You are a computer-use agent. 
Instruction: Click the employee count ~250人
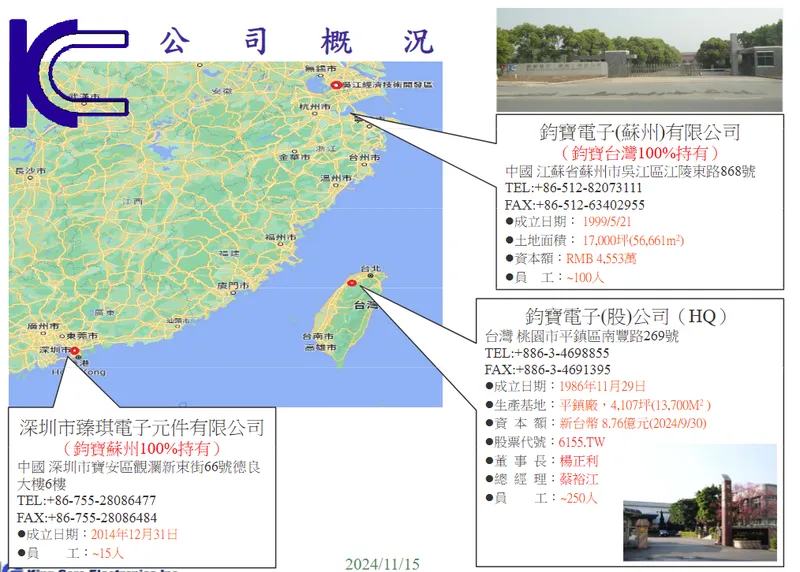(x=579, y=498)
